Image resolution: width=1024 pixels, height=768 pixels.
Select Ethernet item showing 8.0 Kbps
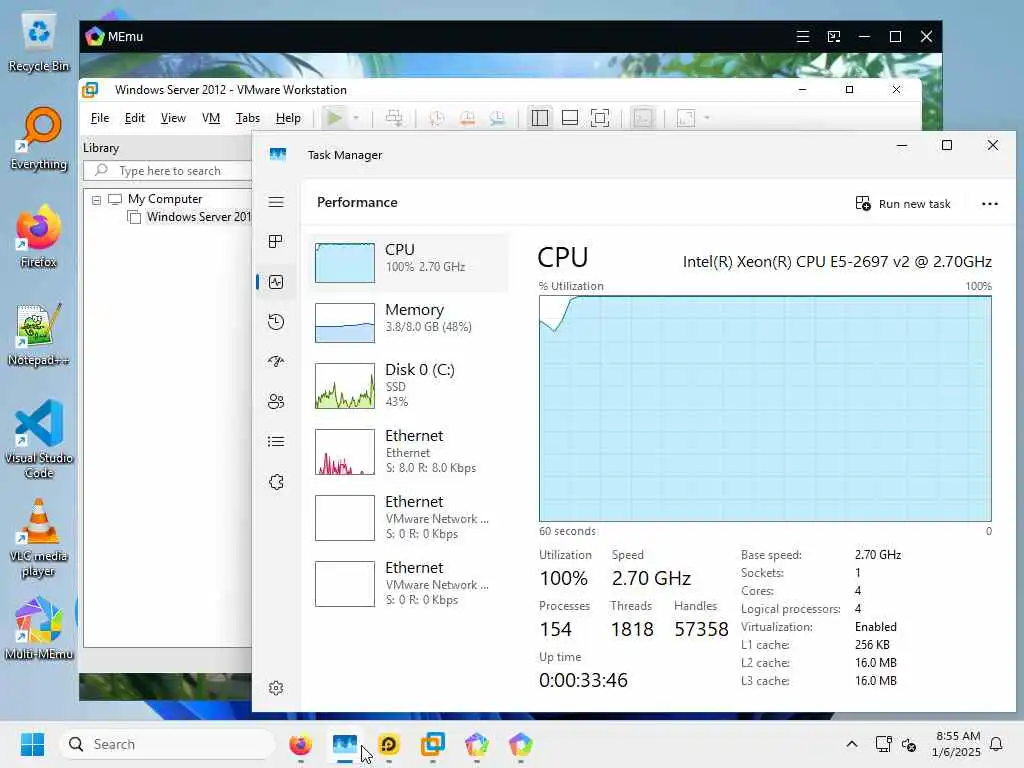coord(408,451)
